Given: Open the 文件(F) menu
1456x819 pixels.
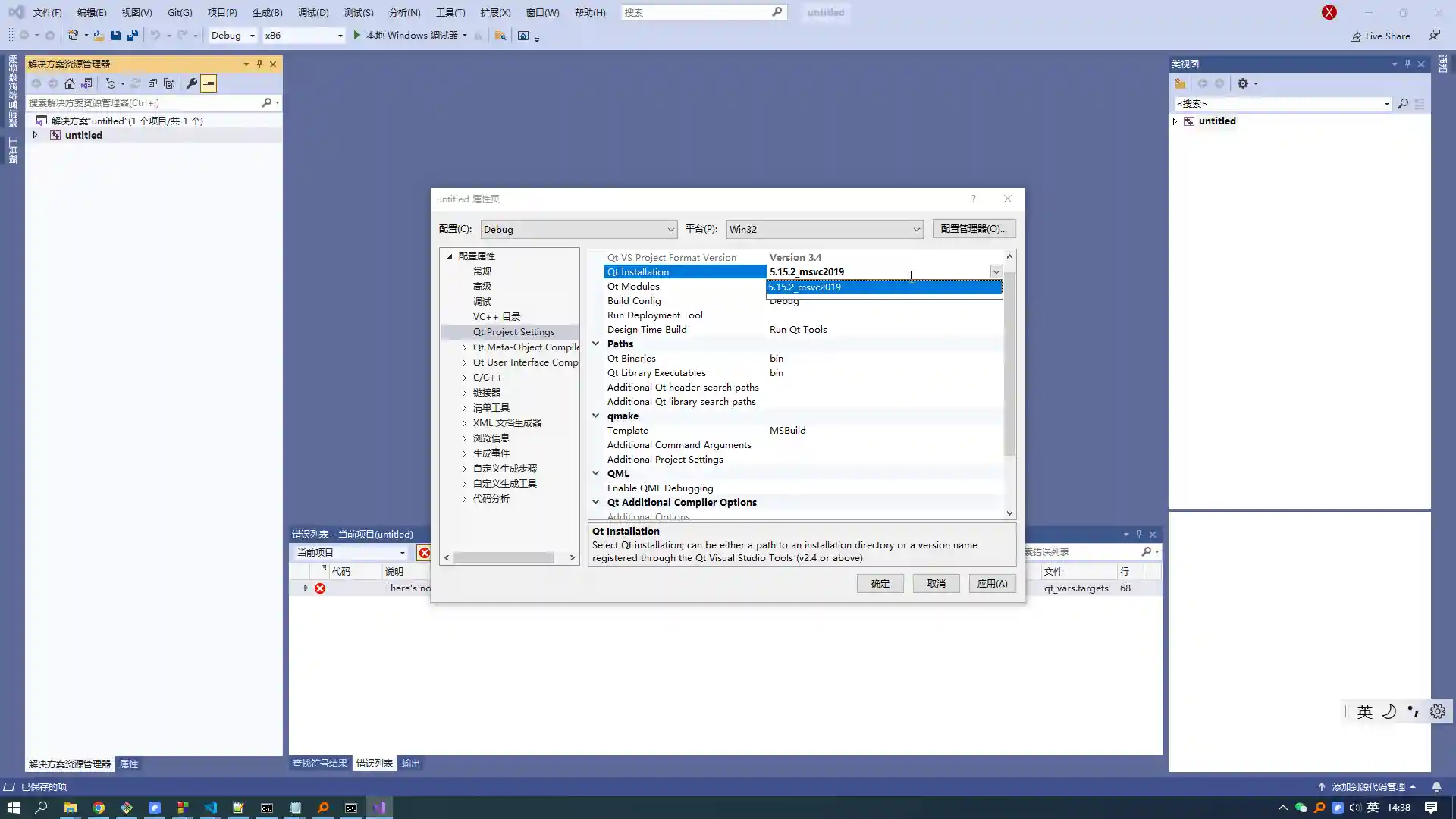Looking at the screenshot, I should (x=47, y=12).
